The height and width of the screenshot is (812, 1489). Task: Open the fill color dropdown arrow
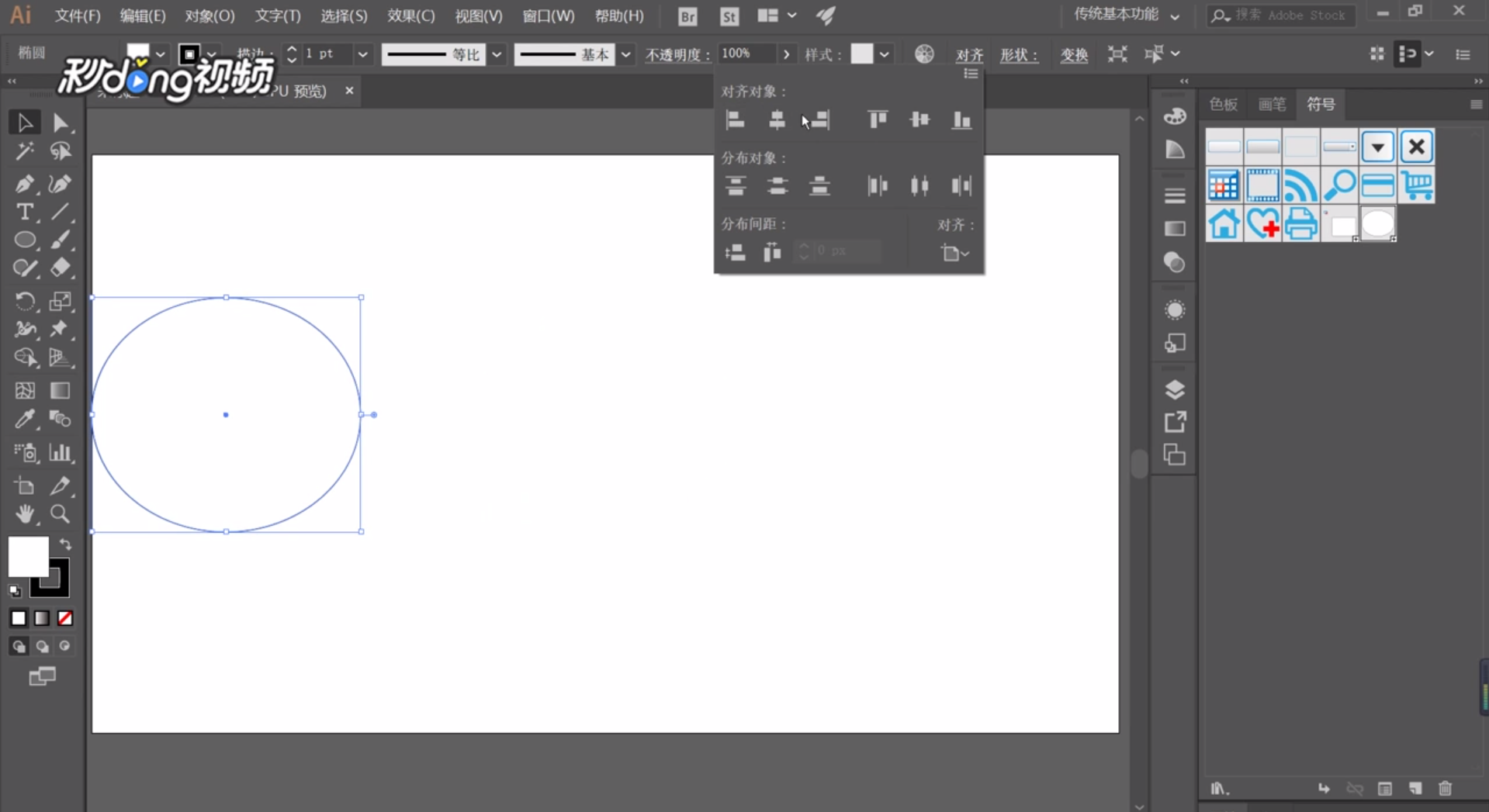click(161, 54)
